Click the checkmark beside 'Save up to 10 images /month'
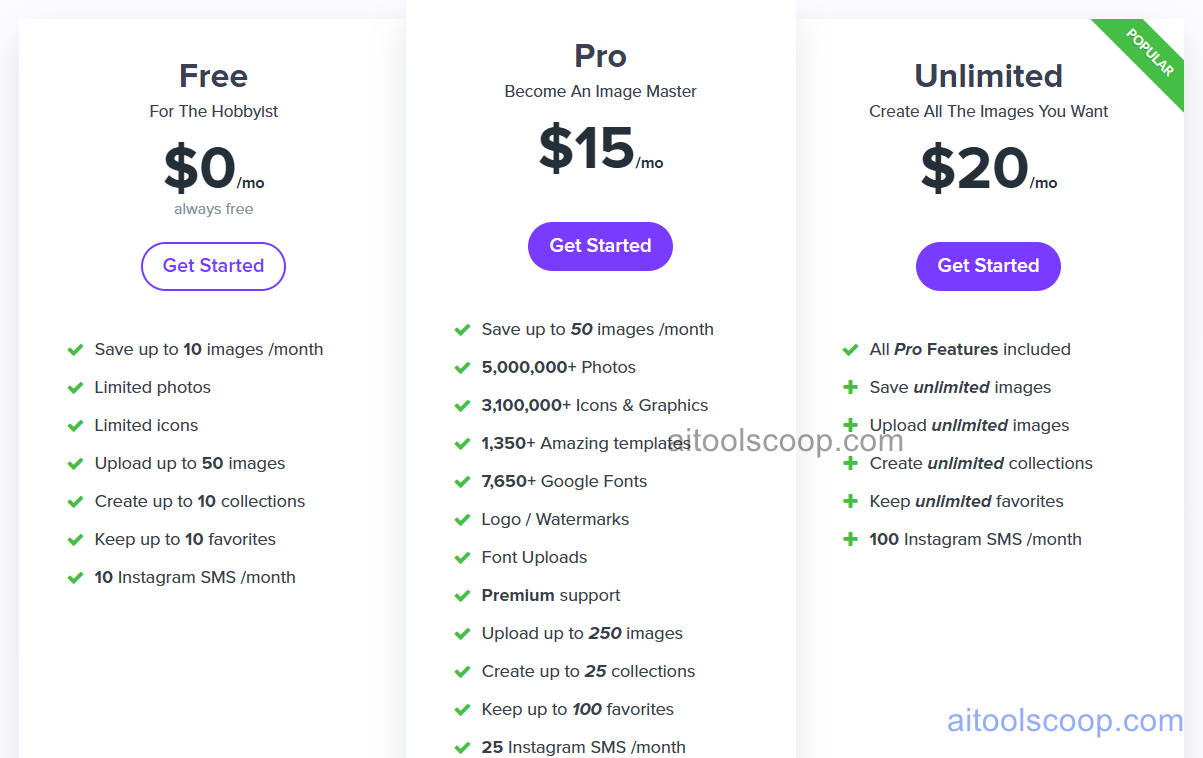1203x758 pixels. pos(75,349)
